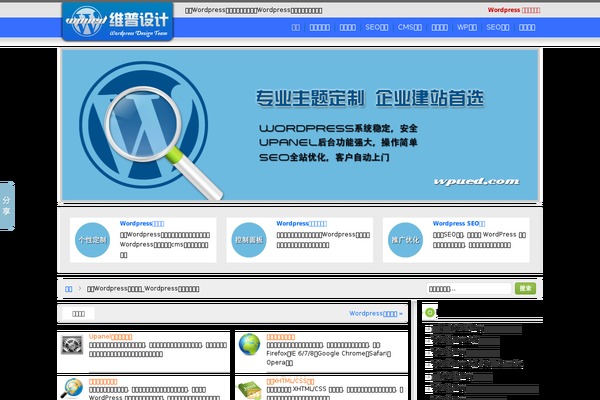600x400 pixels.
Task: Click the 个性定制 circle icon
Action: coord(92,240)
